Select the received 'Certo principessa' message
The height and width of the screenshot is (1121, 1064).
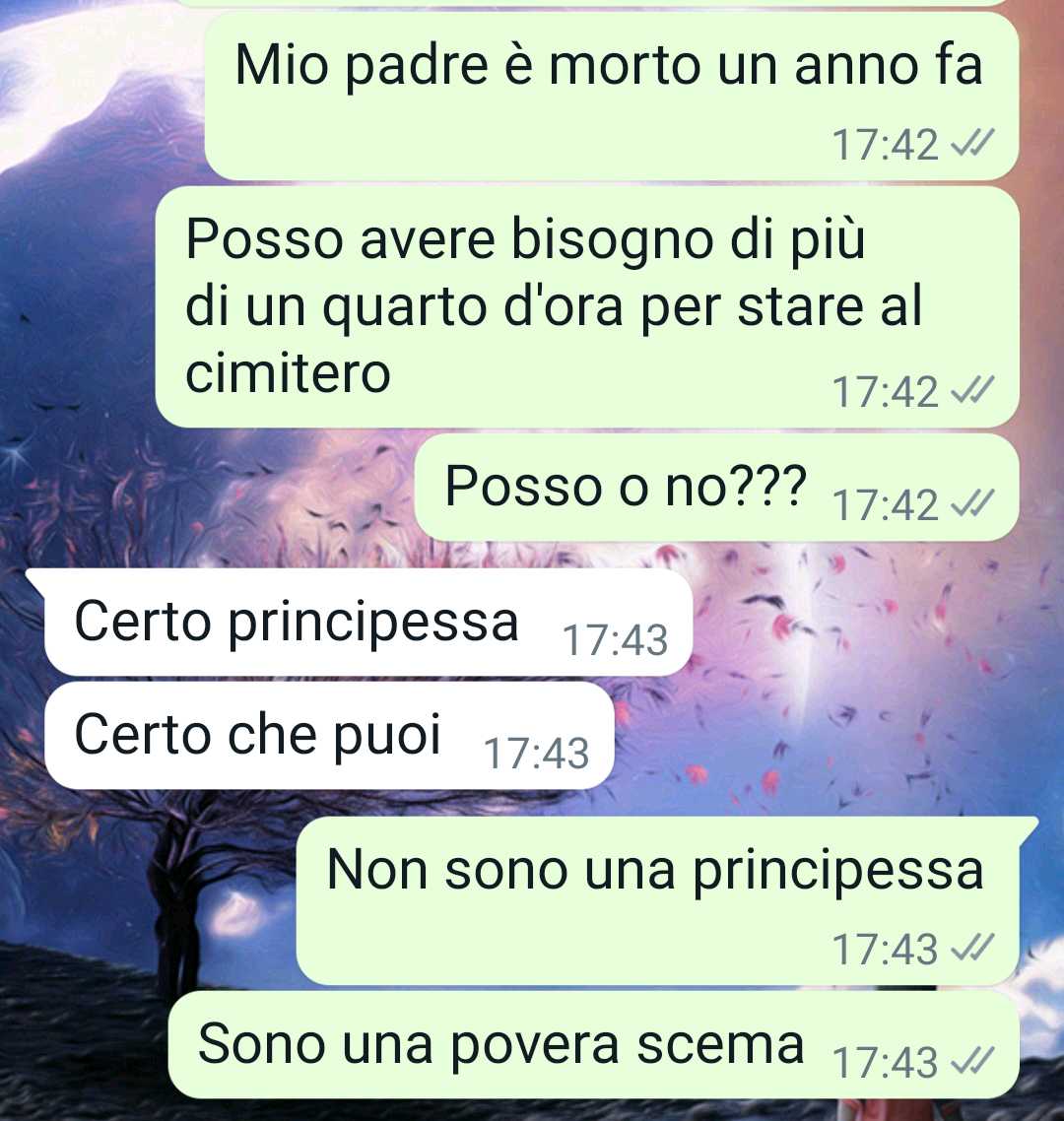tap(360, 622)
